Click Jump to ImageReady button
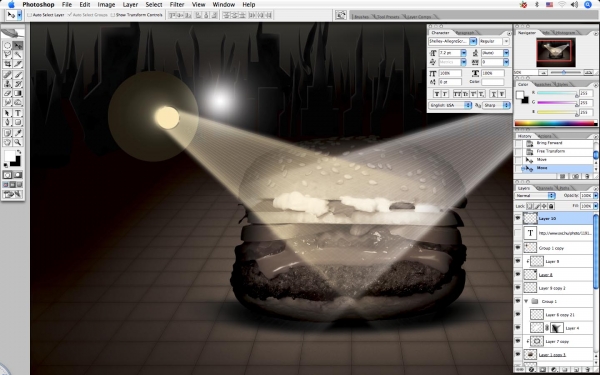600x375 pixels. pos(13,194)
